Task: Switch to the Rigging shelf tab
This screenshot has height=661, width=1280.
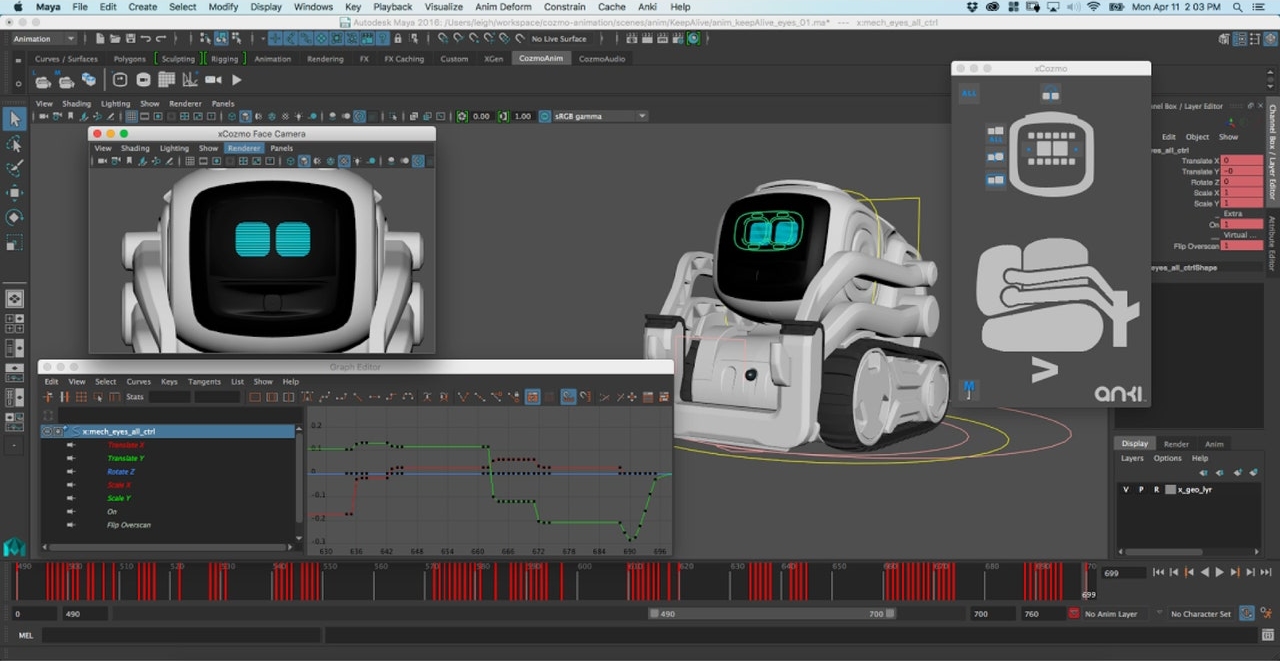Action: tap(224, 58)
